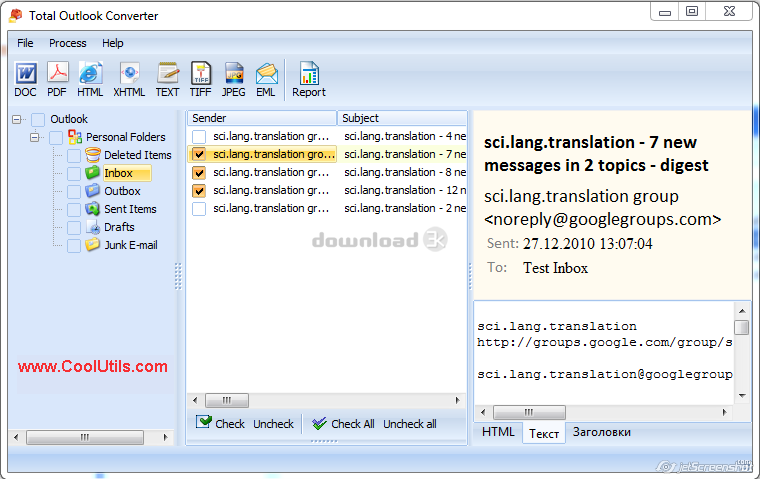Choose the TIFF export icon
This screenshot has width=760, height=479.
(x=201, y=74)
